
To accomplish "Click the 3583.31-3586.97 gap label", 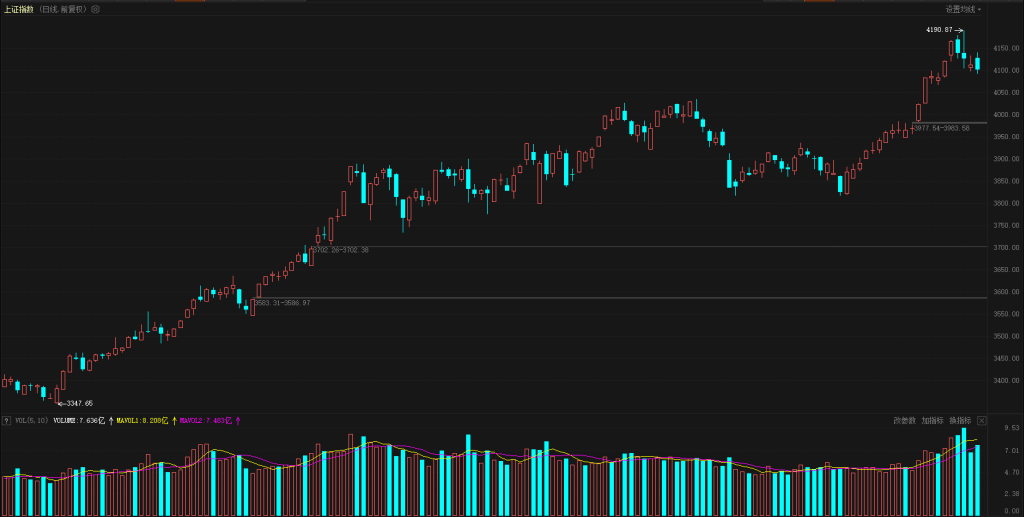I will (x=281, y=302).
